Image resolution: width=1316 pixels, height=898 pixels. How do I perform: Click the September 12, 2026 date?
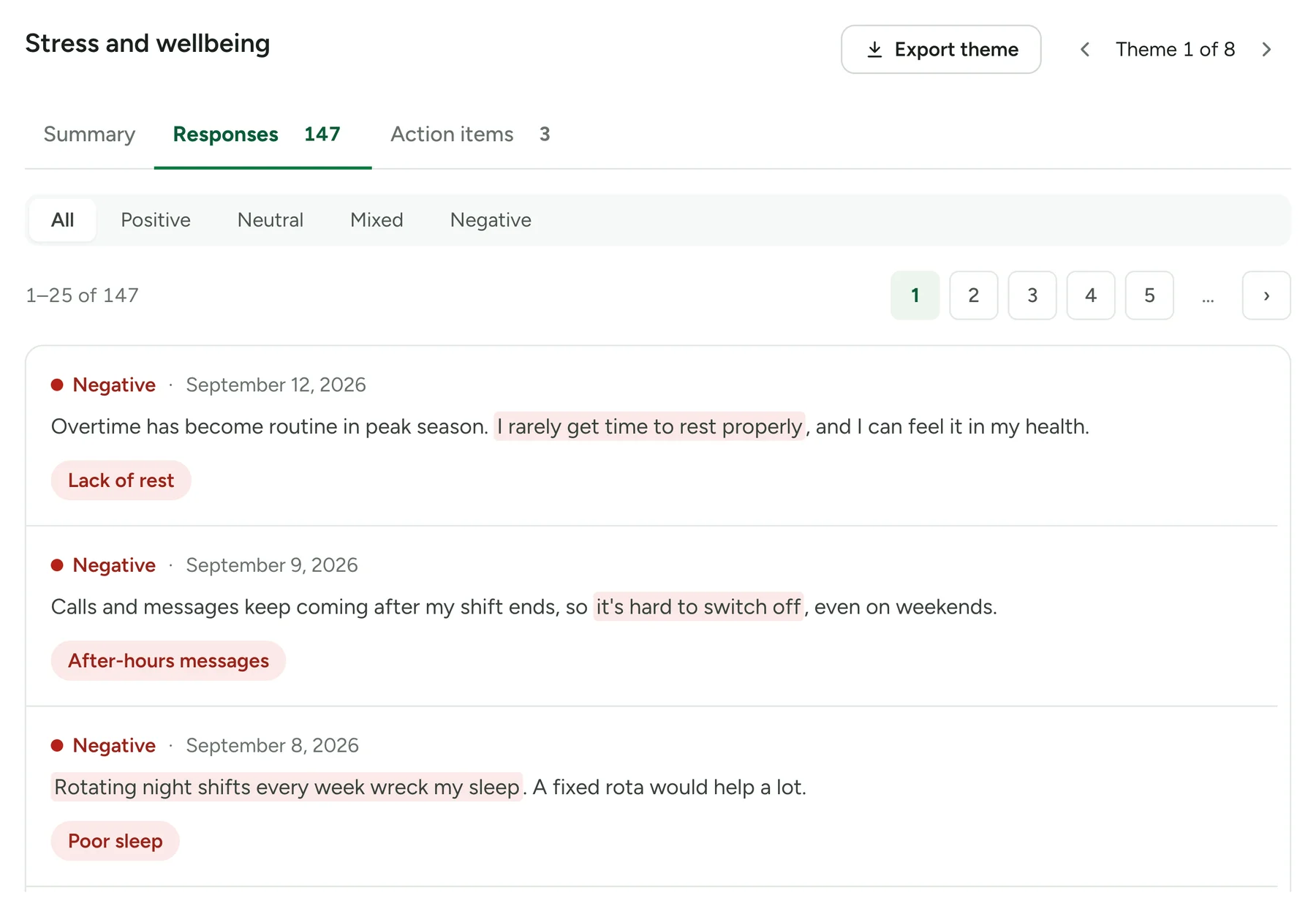[276, 385]
